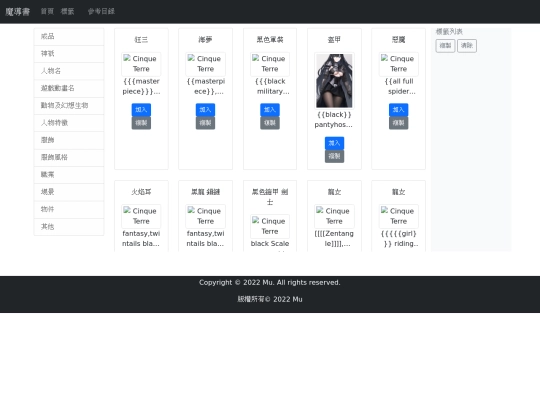Copy the 盔甲 card prompt with 複製

click(334, 156)
